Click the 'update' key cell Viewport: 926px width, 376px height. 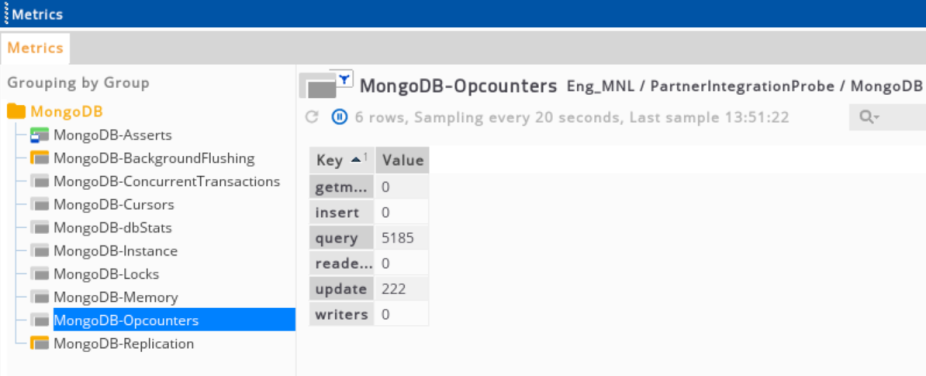click(341, 289)
